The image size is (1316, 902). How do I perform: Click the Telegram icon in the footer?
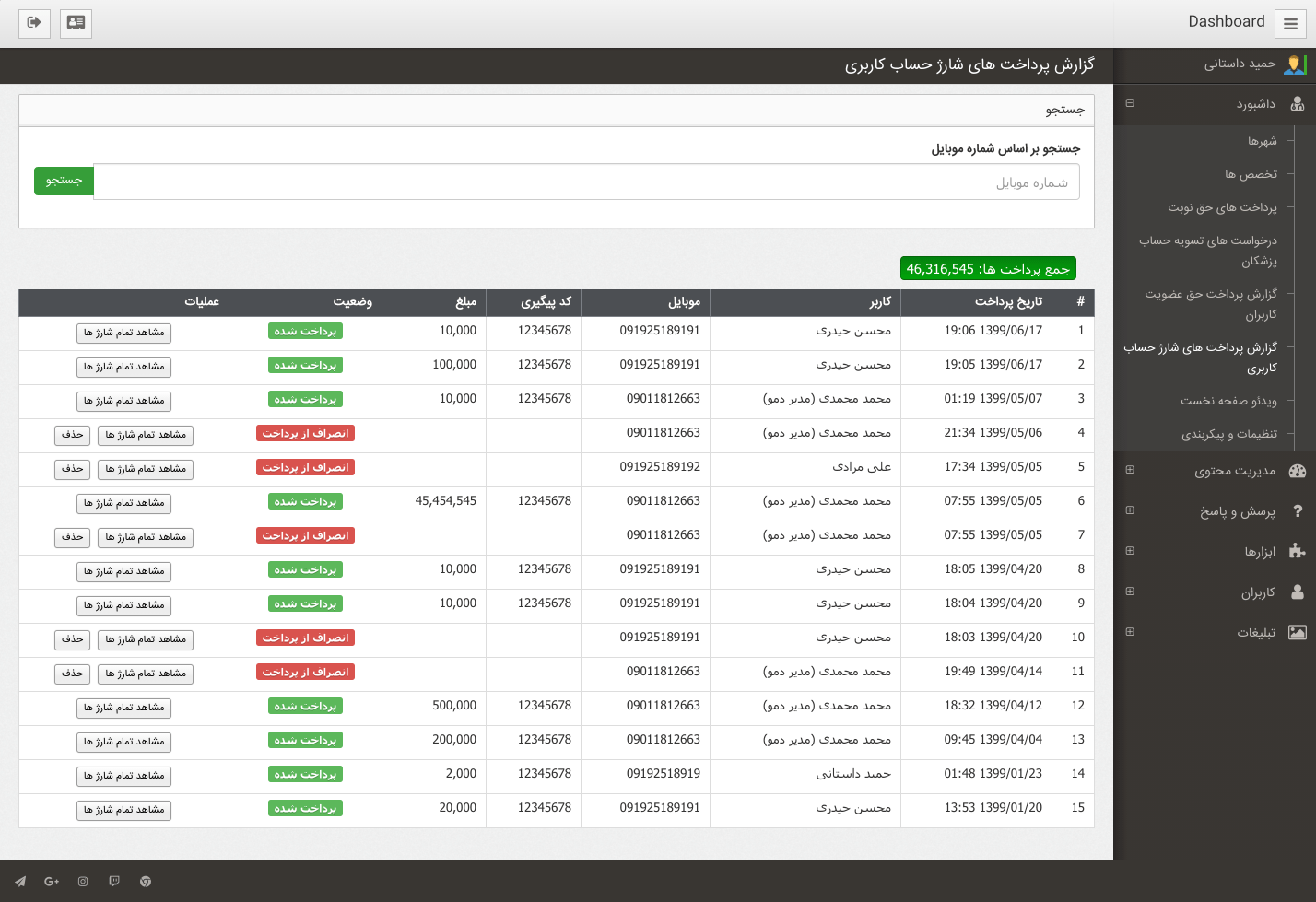point(20,882)
